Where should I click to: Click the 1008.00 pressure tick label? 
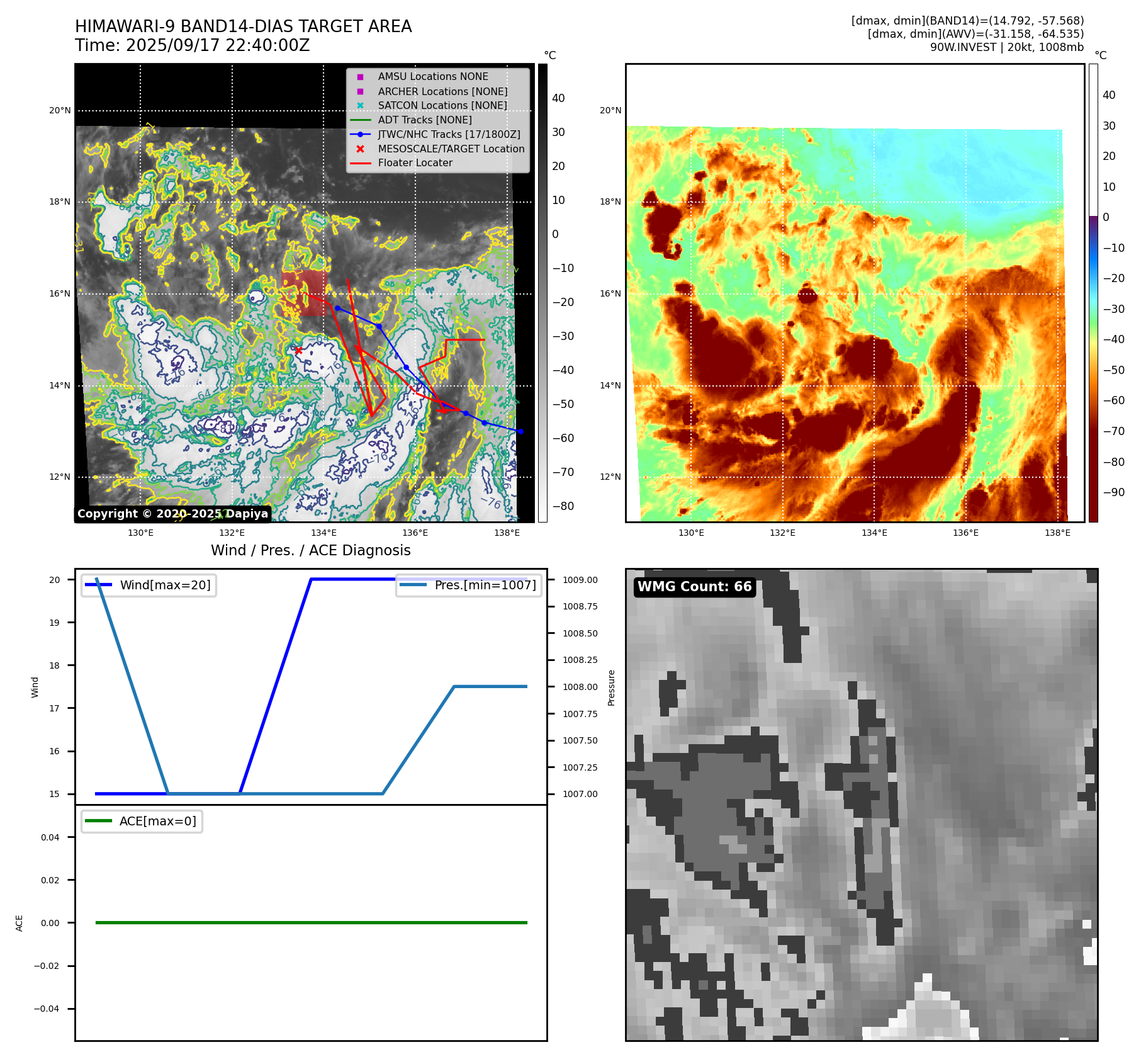coord(580,687)
